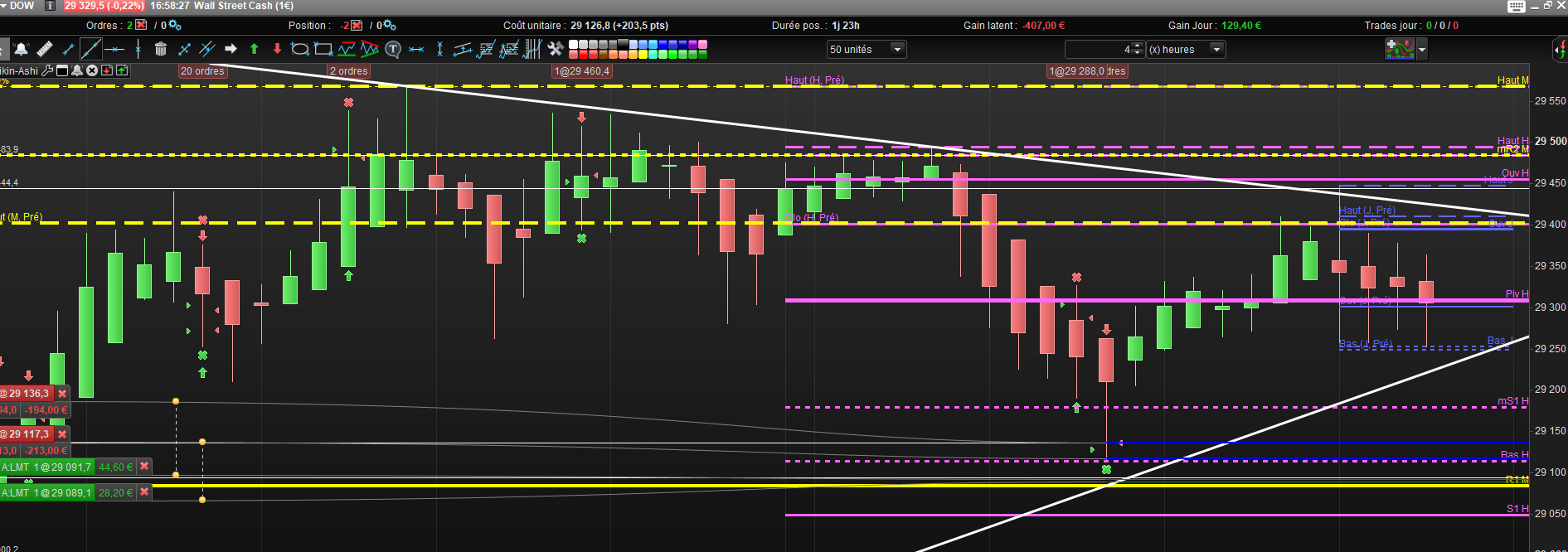This screenshot has width=1568, height=552.
Task: Open the wrench and hammer settings tool
Action: (x=556, y=50)
